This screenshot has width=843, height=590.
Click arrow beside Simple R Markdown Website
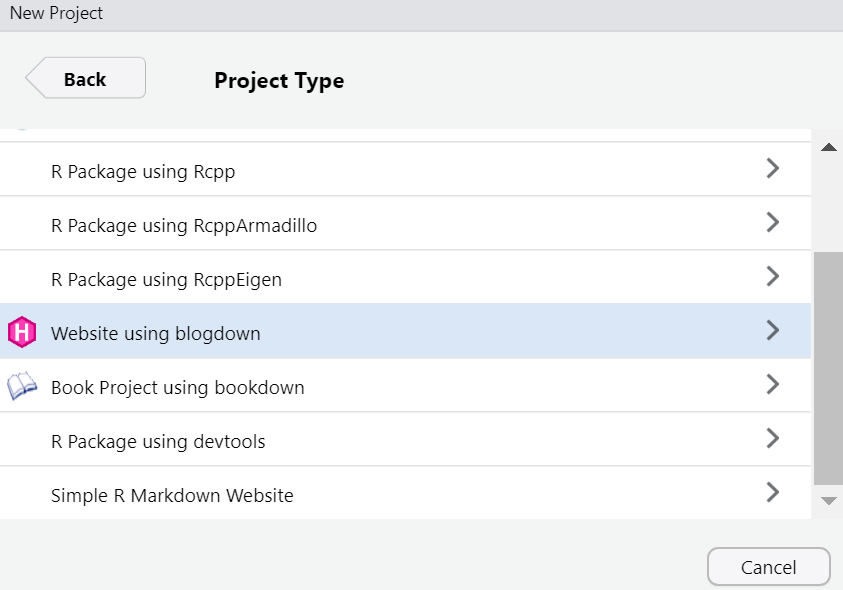(x=773, y=492)
